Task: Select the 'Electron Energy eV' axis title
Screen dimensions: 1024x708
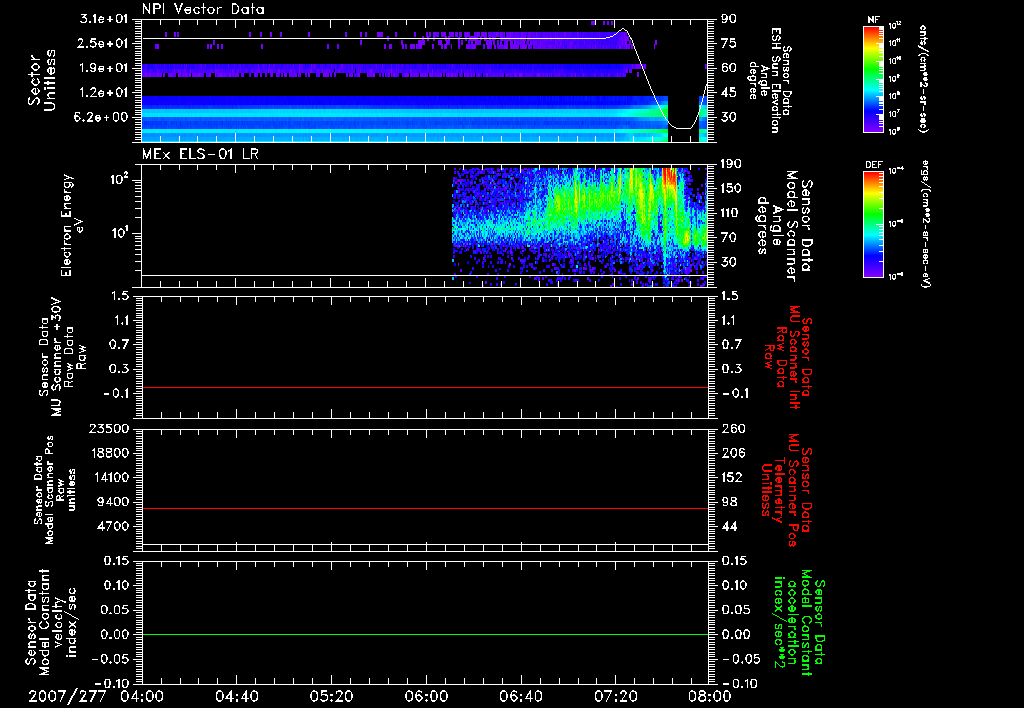Action: 71,225
